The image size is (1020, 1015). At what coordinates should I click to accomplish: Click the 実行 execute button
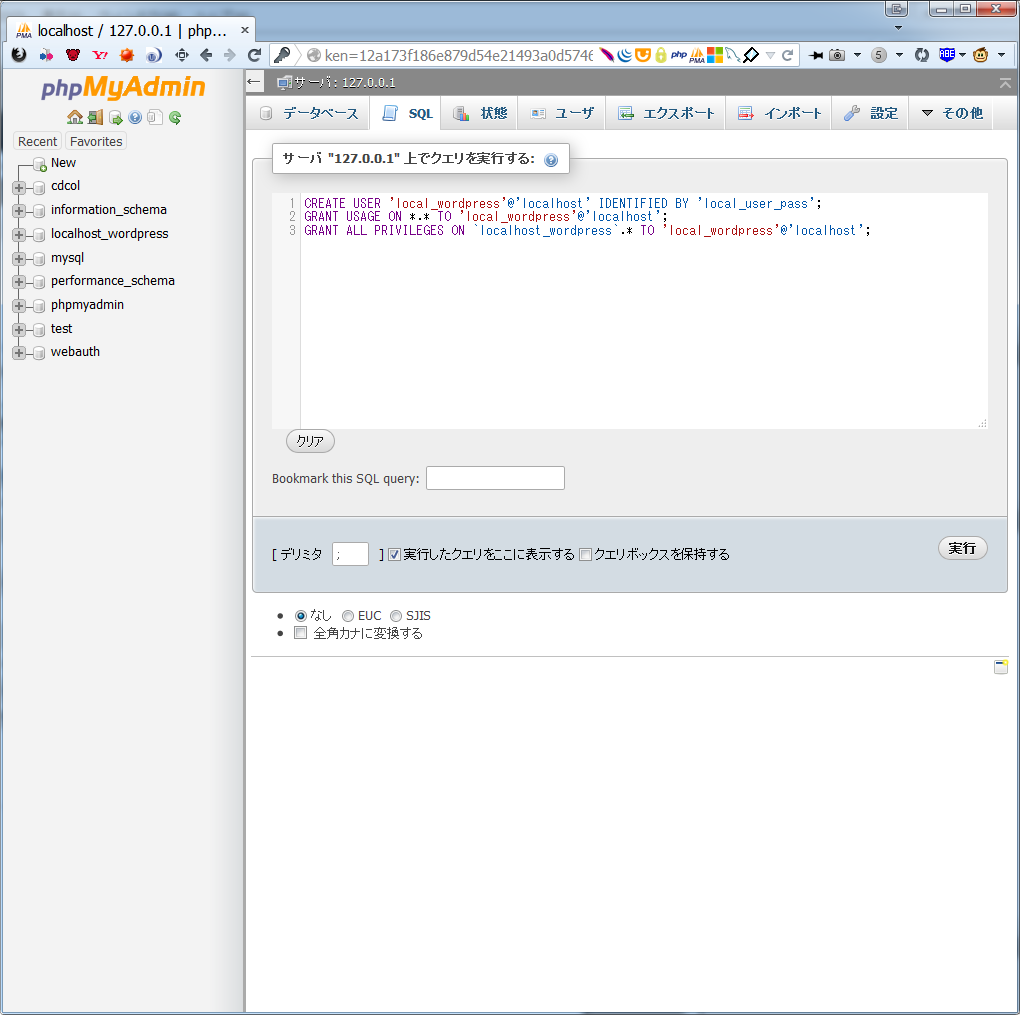coord(962,548)
